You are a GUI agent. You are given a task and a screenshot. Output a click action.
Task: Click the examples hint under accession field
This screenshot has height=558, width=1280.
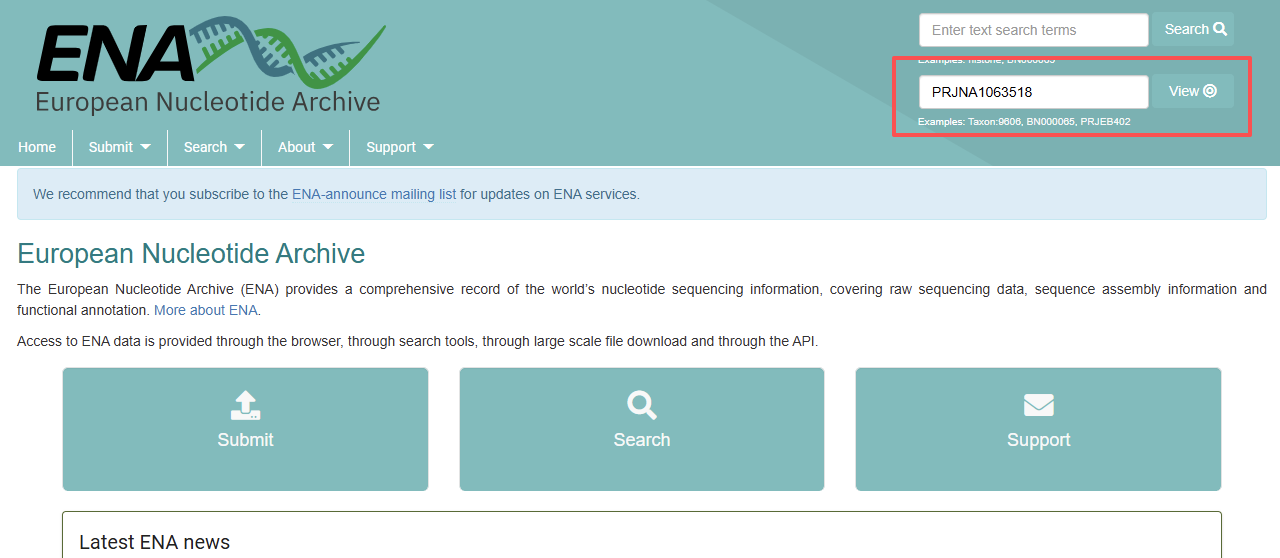pos(1024,122)
